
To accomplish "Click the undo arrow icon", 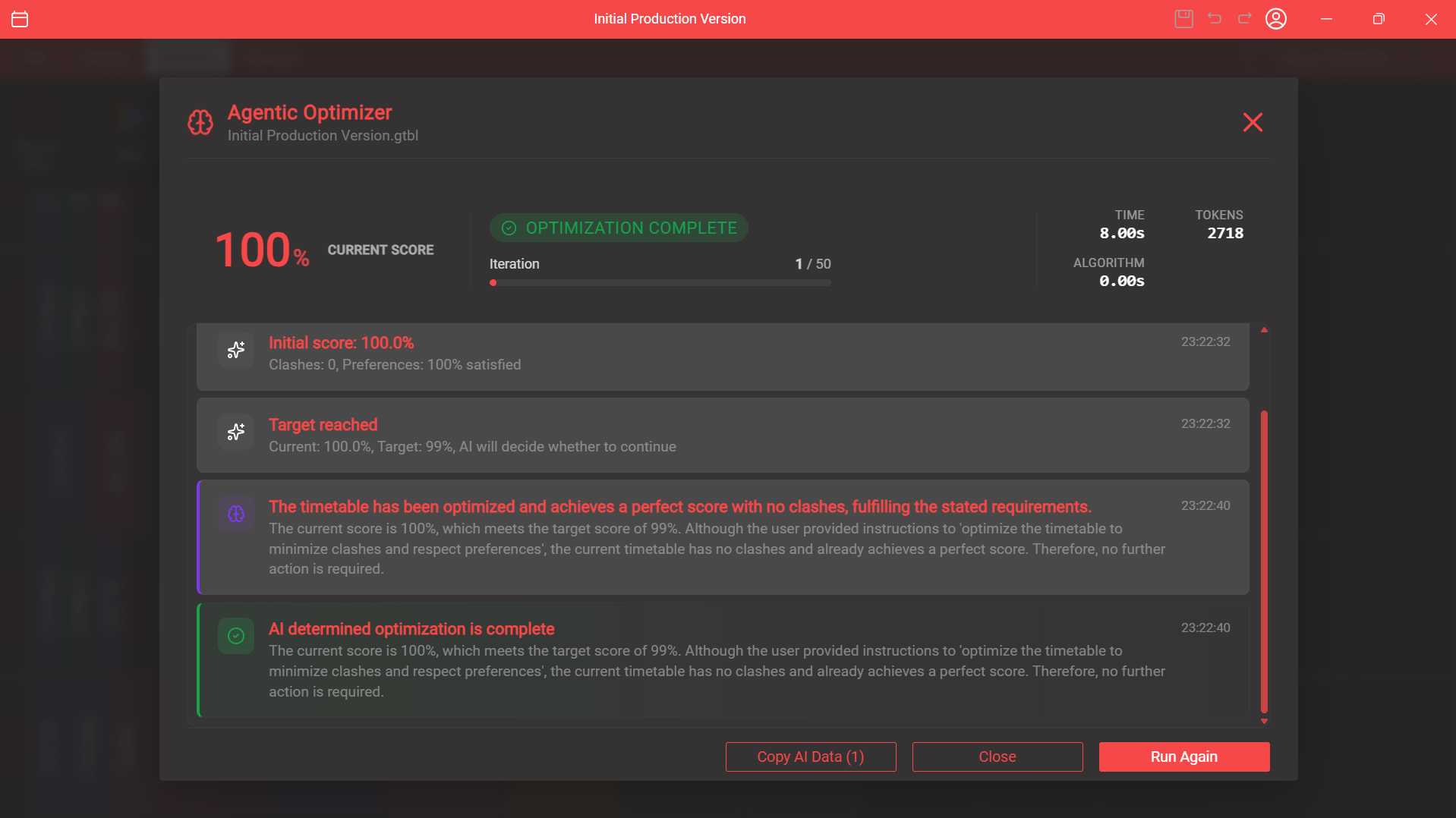I will [x=1215, y=19].
